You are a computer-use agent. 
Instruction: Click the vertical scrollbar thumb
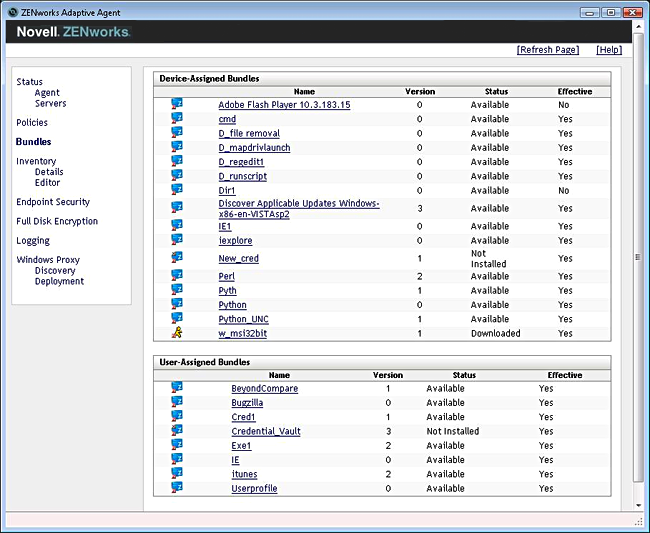pos(638,257)
